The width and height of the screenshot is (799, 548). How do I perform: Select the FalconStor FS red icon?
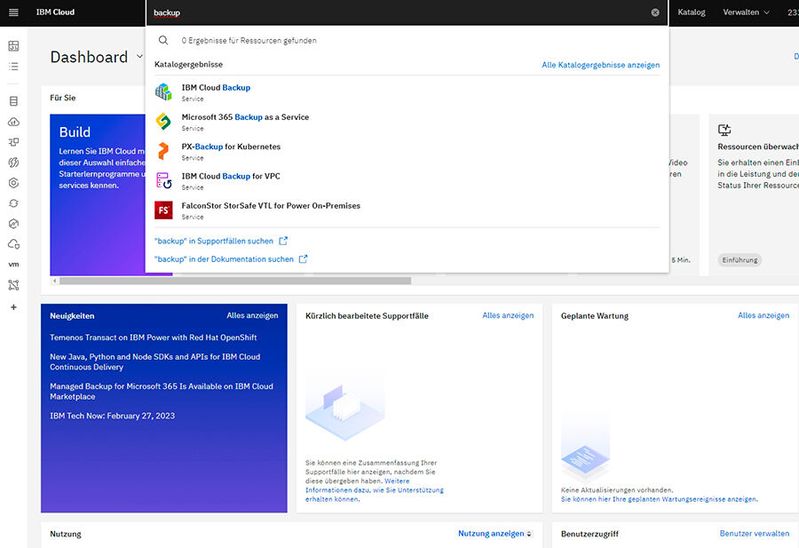click(x=164, y=210)
